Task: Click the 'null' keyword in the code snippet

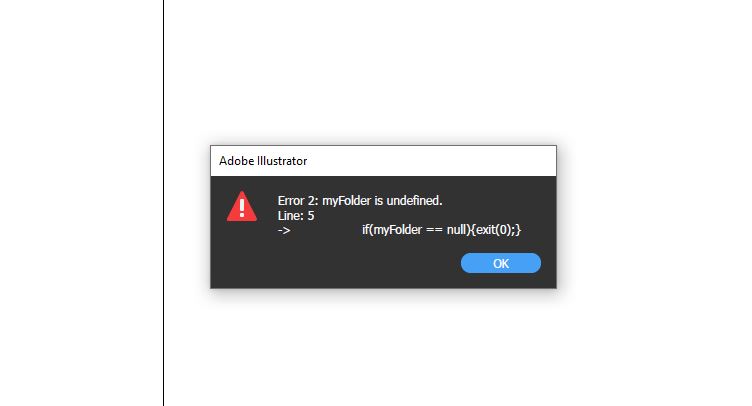Action: tap(457, 230)
